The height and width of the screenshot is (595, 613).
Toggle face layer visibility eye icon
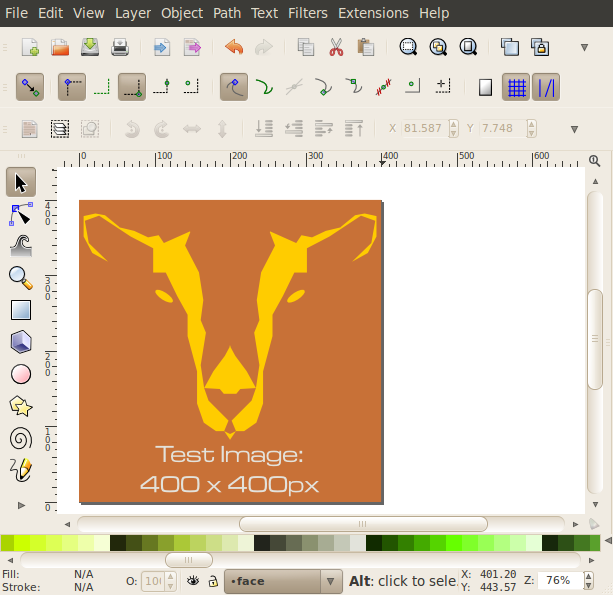click(x=192, y=581)
